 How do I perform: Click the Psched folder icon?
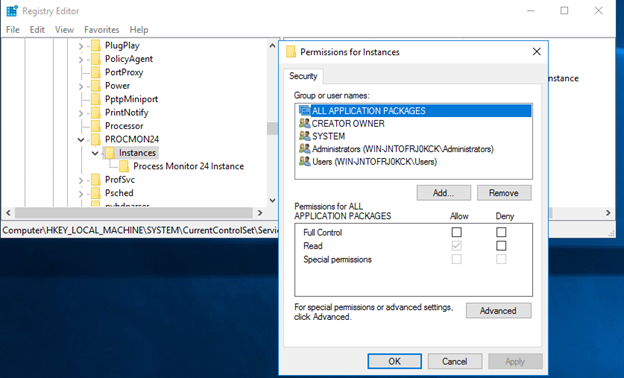pyautogui.click(x=96, y=193)
